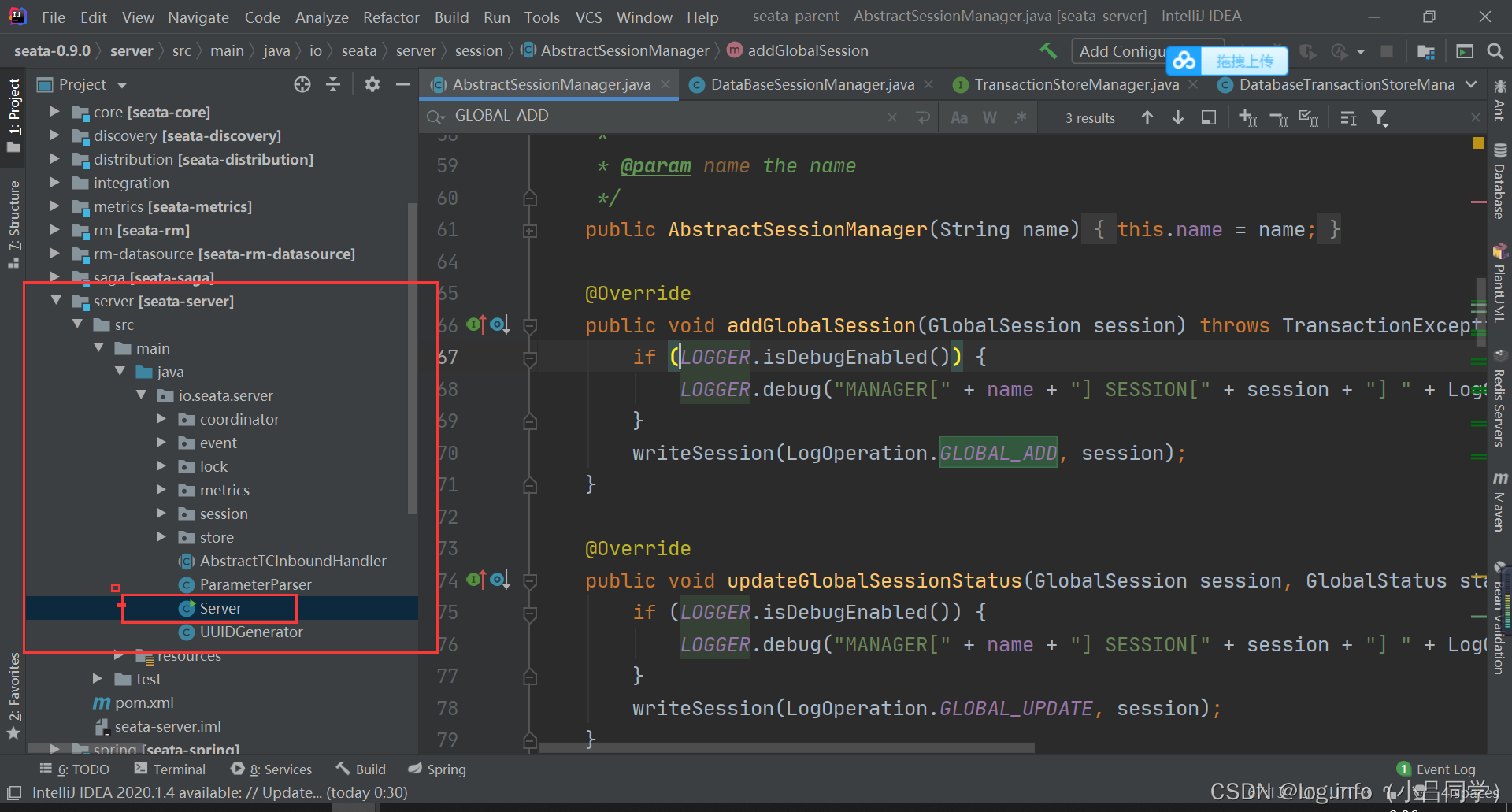Image resolution: width=1512 pixels, height=812 pixels.
Task: Add selection for next occurrence icon
Action: tap(1248, 118)
